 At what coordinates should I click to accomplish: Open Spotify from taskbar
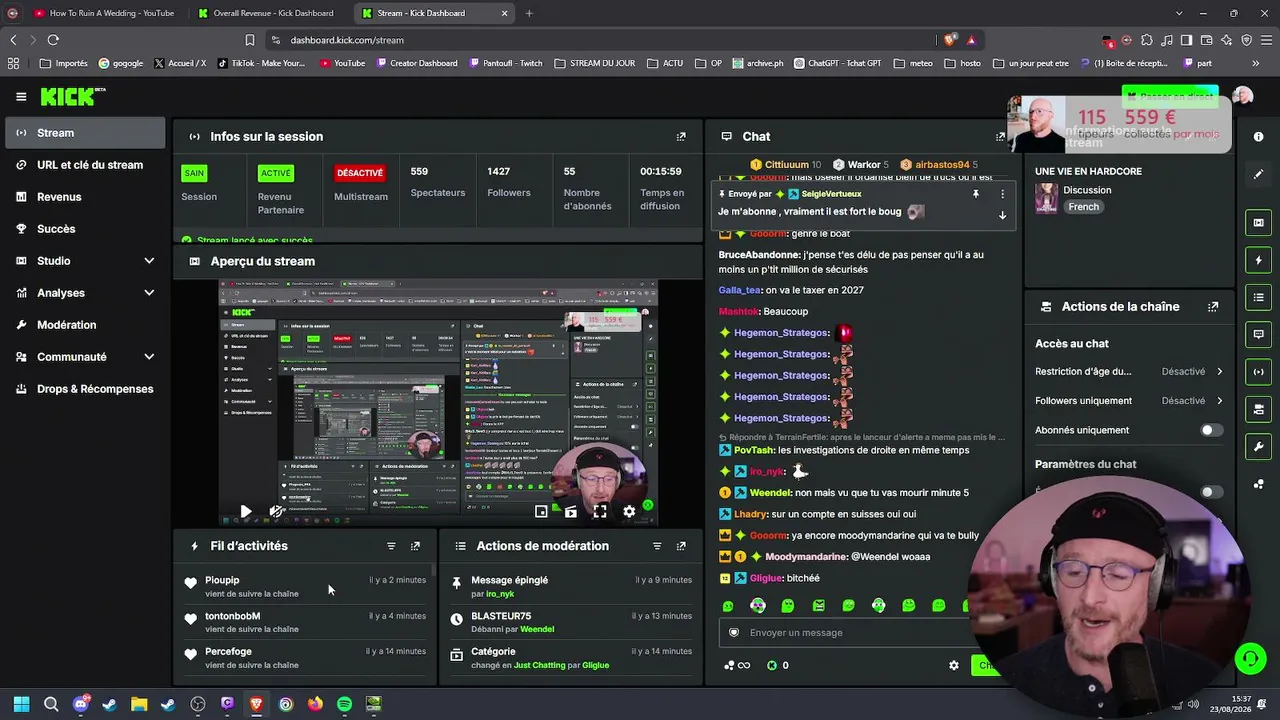(x=344, y=704)
